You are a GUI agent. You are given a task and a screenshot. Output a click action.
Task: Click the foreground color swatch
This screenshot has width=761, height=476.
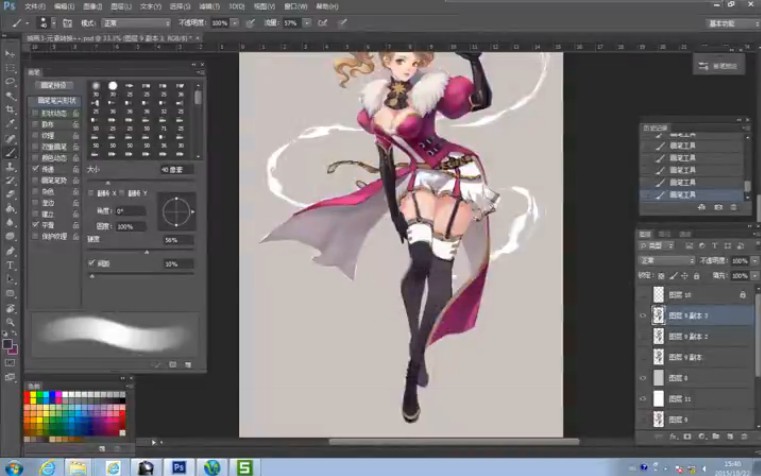(x=7, y=344)
